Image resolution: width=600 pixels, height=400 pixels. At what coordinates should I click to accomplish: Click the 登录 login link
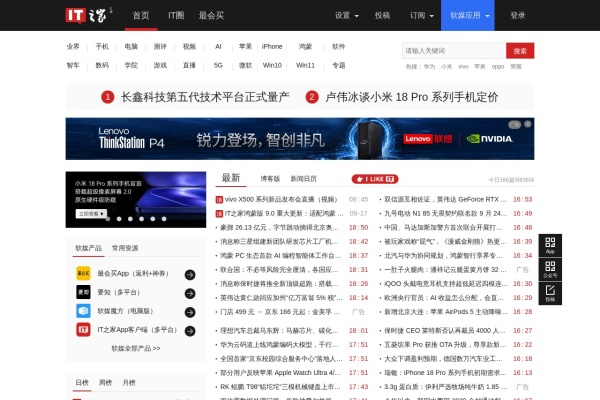pos(518,15)
